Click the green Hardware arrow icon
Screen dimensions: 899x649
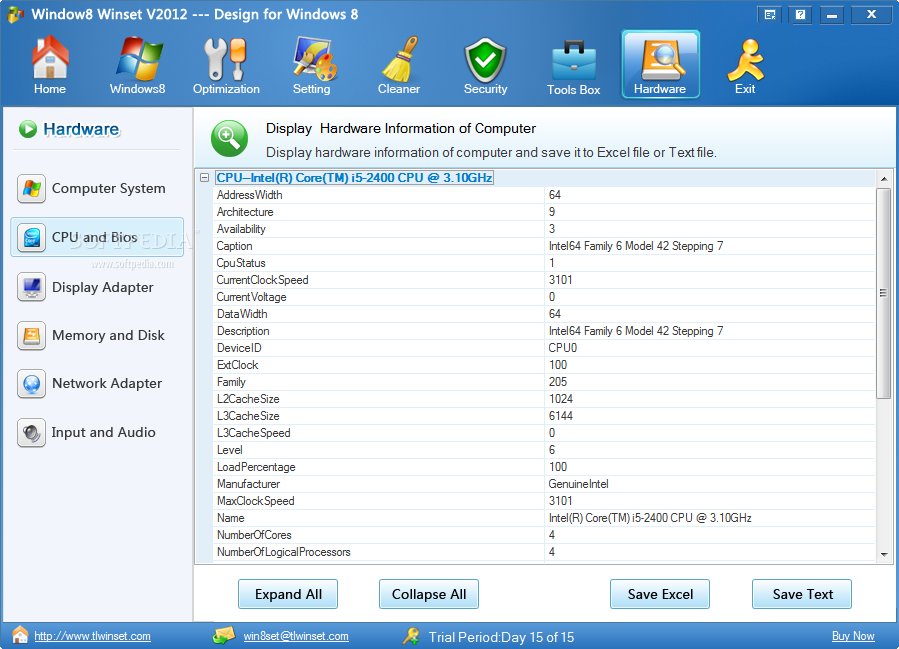[28, 129]
